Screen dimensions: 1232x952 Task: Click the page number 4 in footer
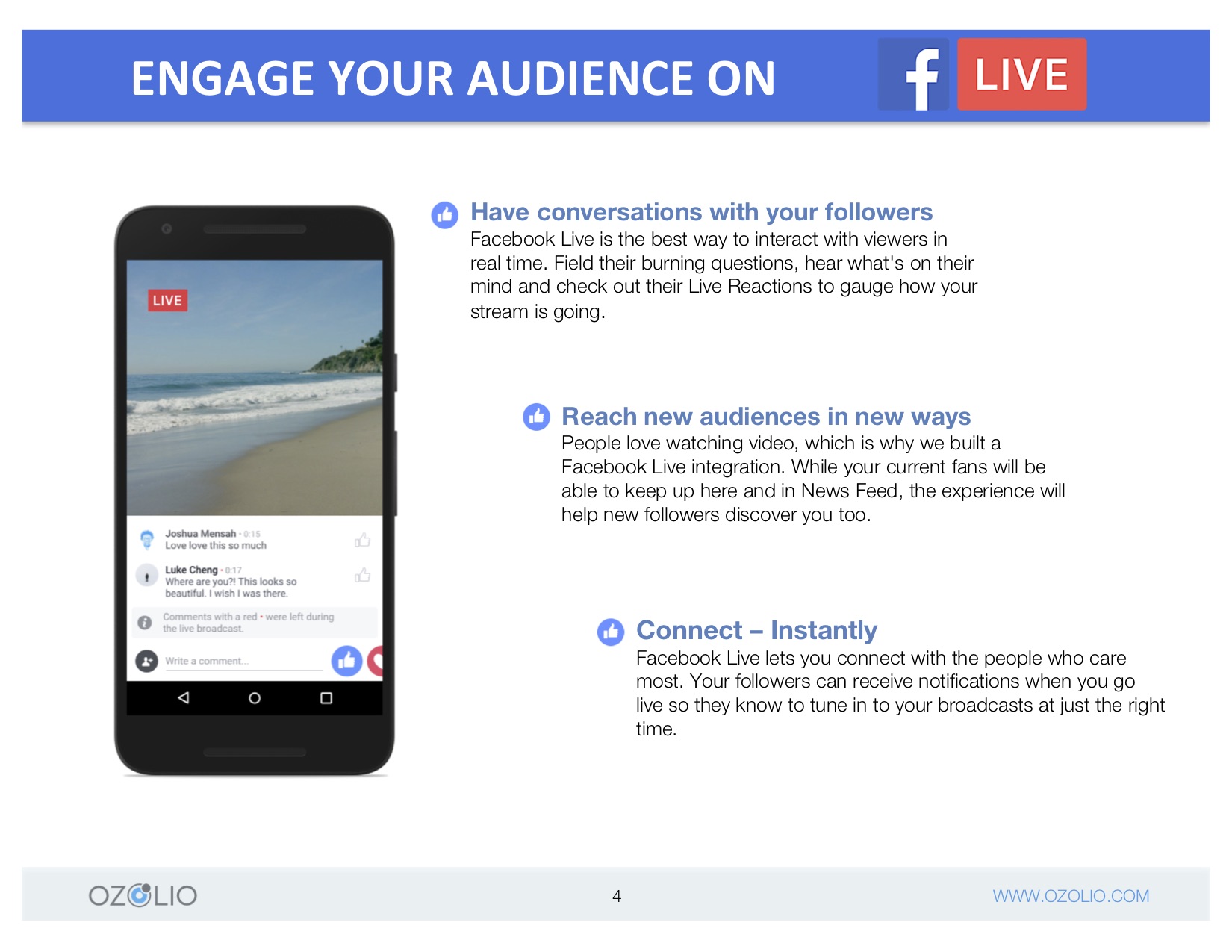click(x=617, y=896)
